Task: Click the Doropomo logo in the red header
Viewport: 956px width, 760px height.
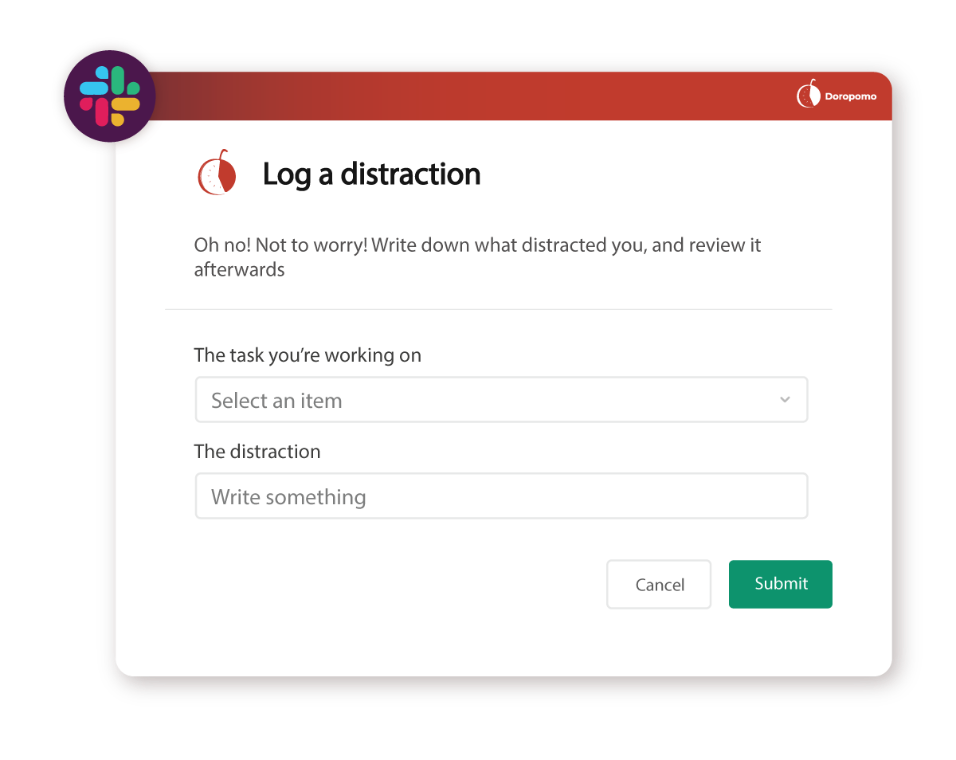Action: coord(836,95)
